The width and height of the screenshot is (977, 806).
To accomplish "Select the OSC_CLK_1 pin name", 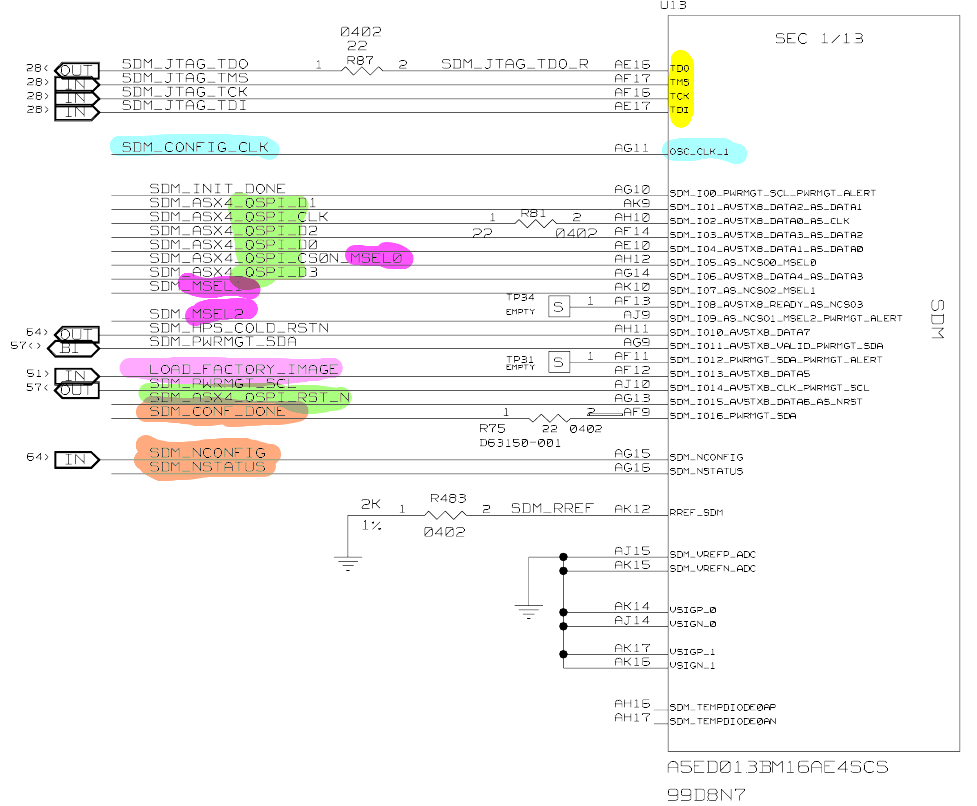I will (x=699, y=151).
